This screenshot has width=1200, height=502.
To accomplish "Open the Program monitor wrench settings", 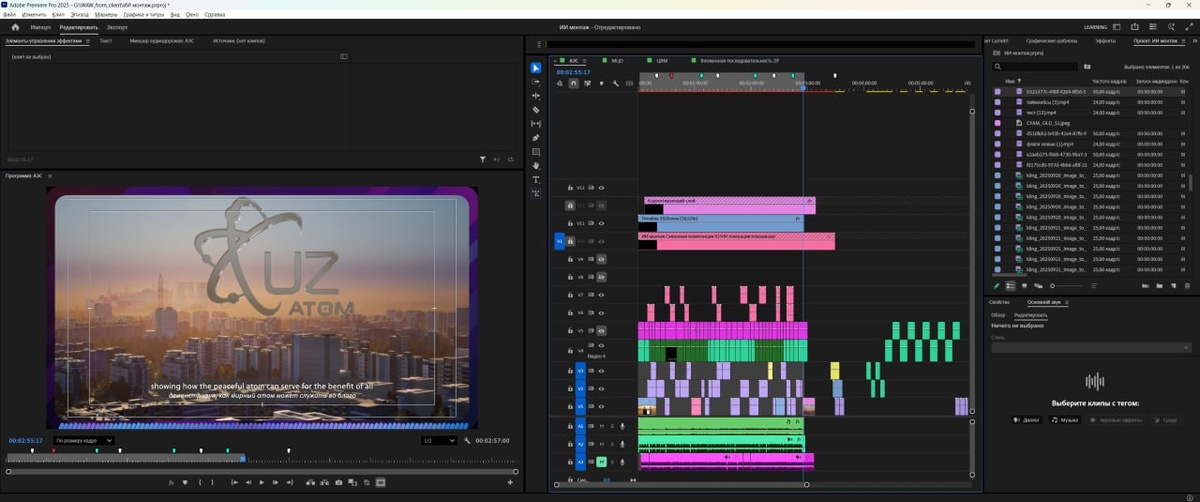I will click(x=467, y=440).
